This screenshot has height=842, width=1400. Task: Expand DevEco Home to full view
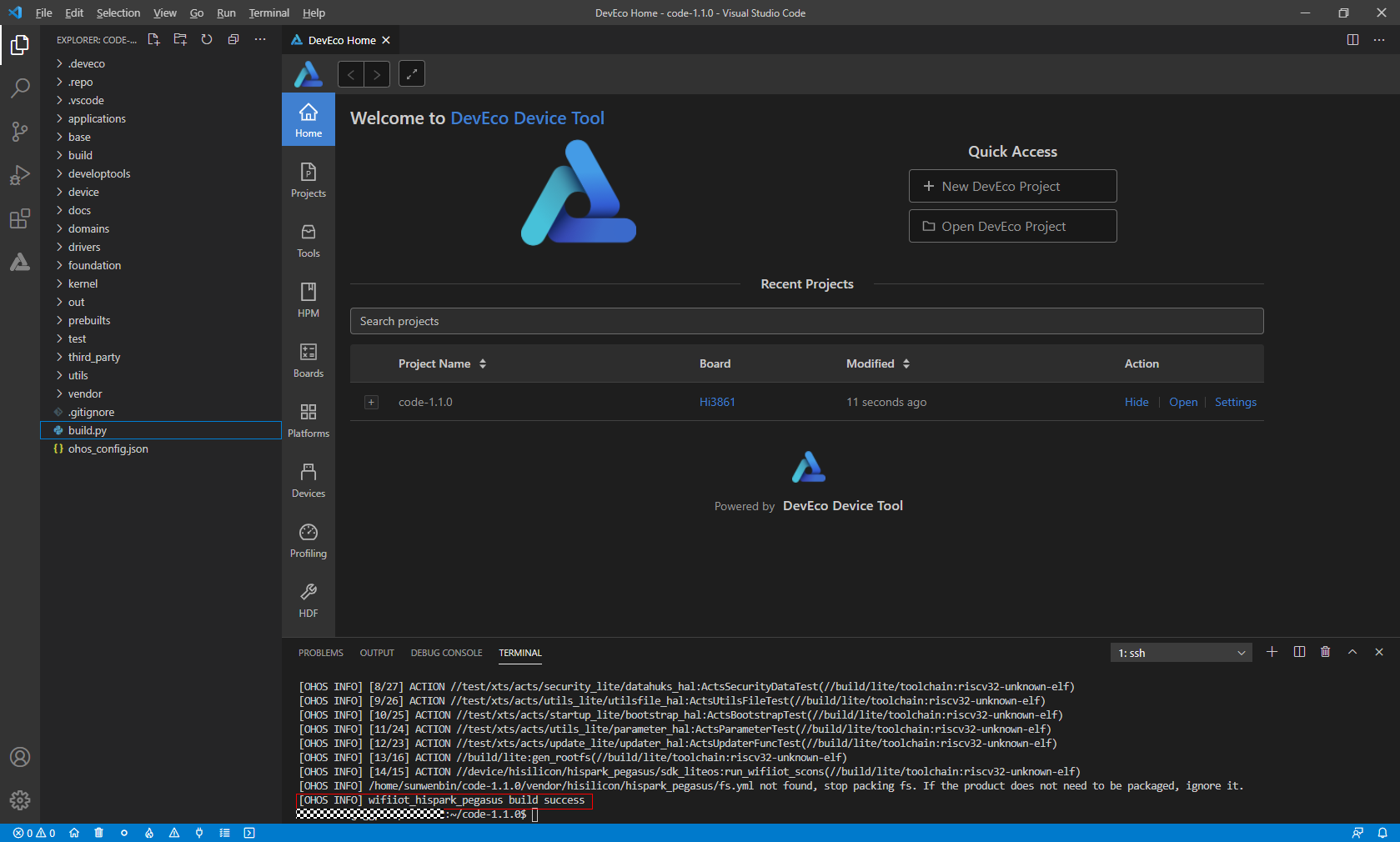412,74
